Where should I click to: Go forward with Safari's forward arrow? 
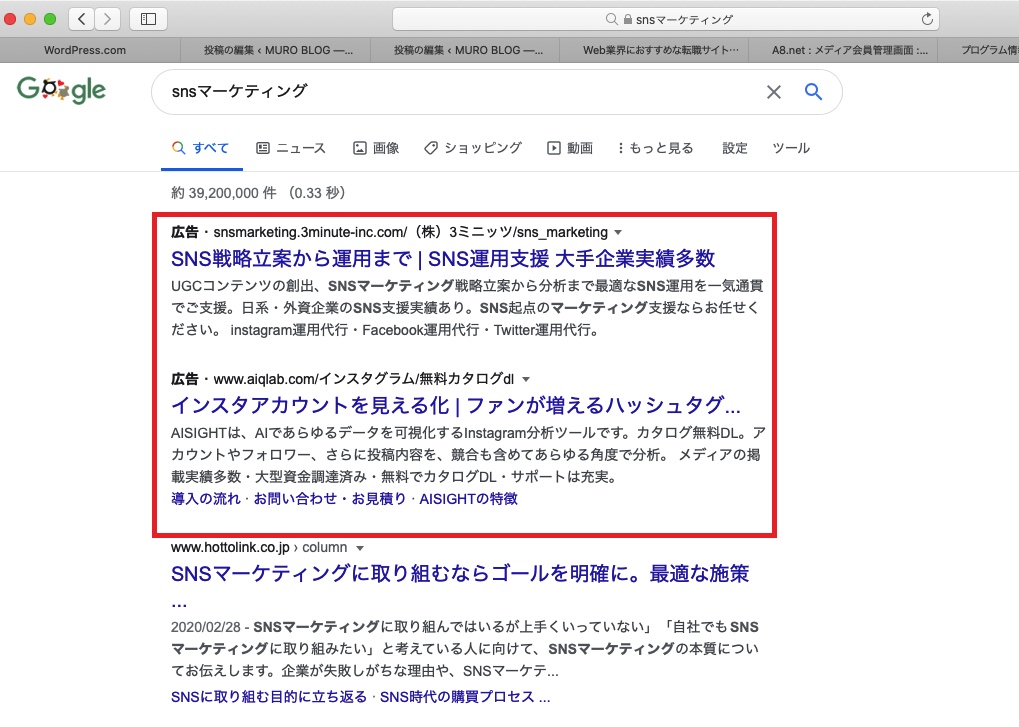point(107,19)
